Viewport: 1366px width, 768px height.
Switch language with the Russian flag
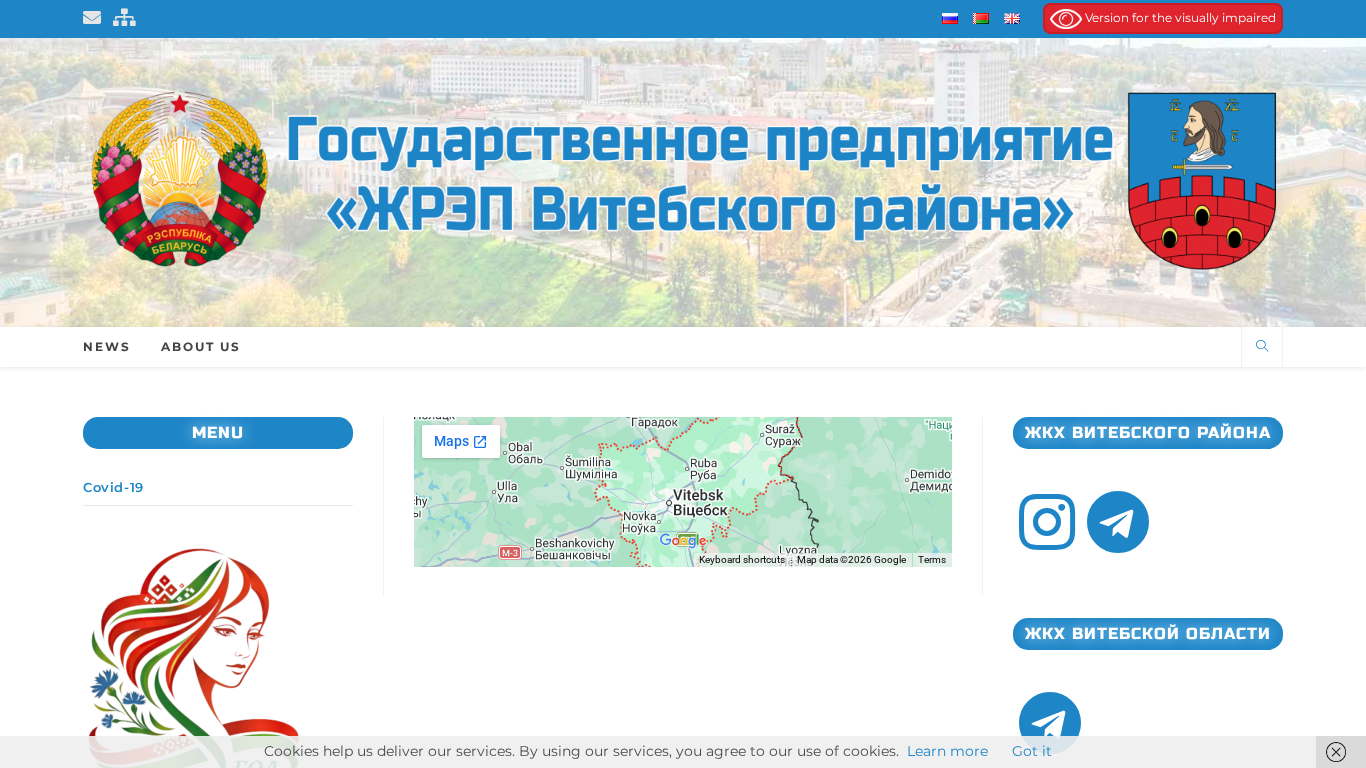(x=950, y=18)
